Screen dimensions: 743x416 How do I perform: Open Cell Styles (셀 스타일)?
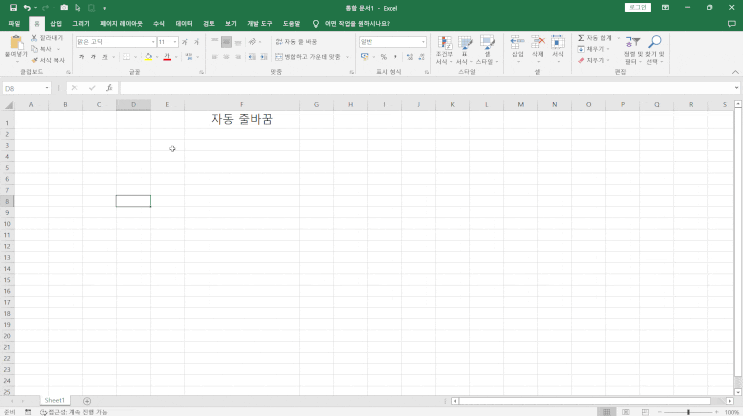click(486, 50)
